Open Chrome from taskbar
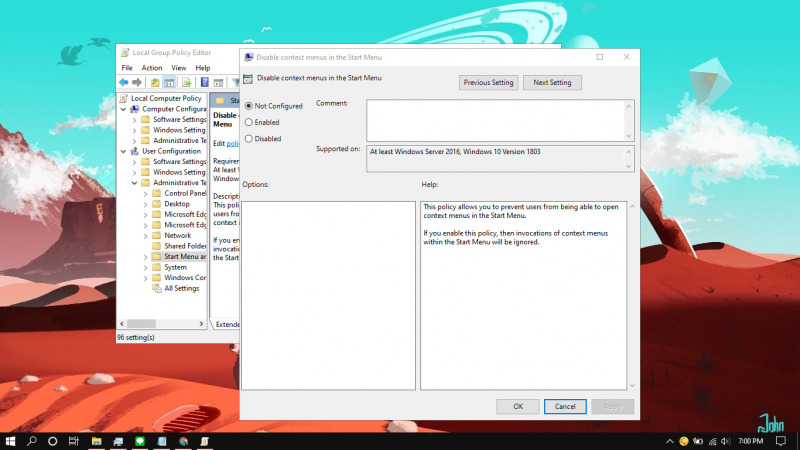This screenshot has width=800, height=450. click(184, 441)
